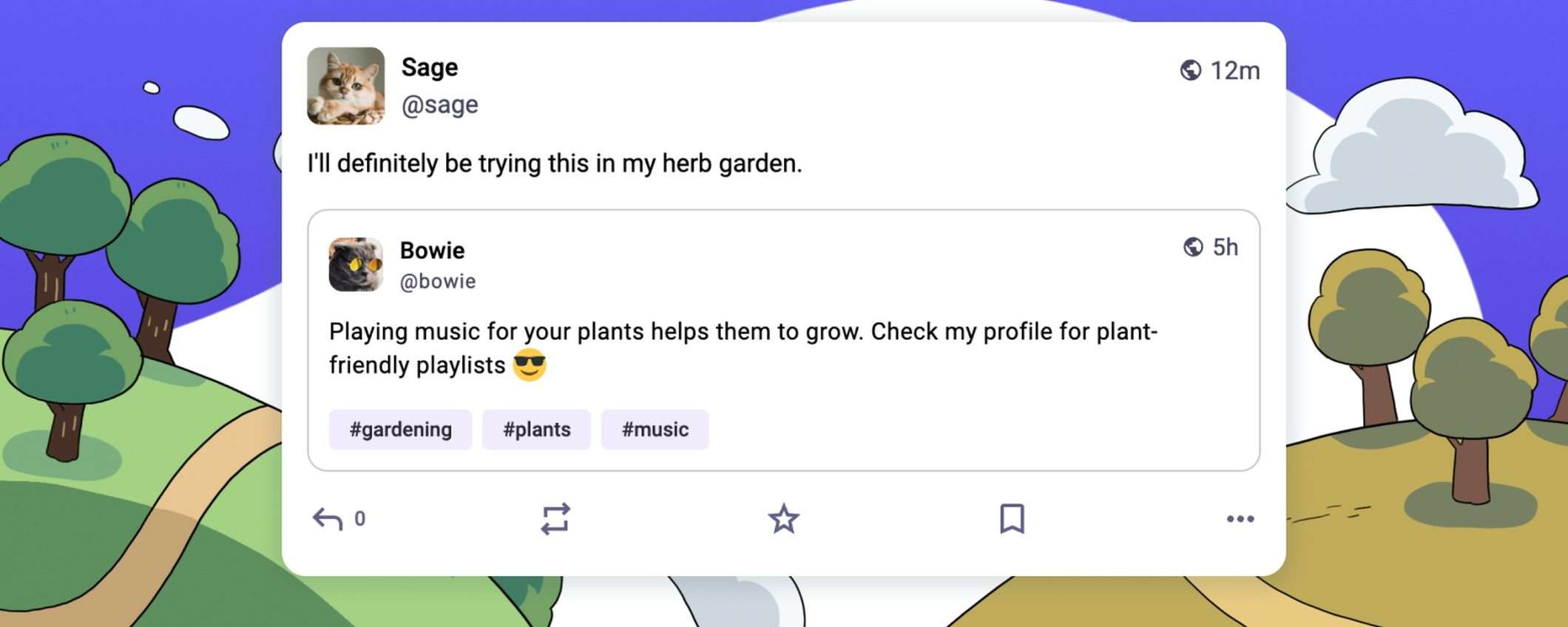Click the globe icon on Bowie's quoted post
The height and width of the screenshot is (627, 1568).
click(x=1192, y=248)
